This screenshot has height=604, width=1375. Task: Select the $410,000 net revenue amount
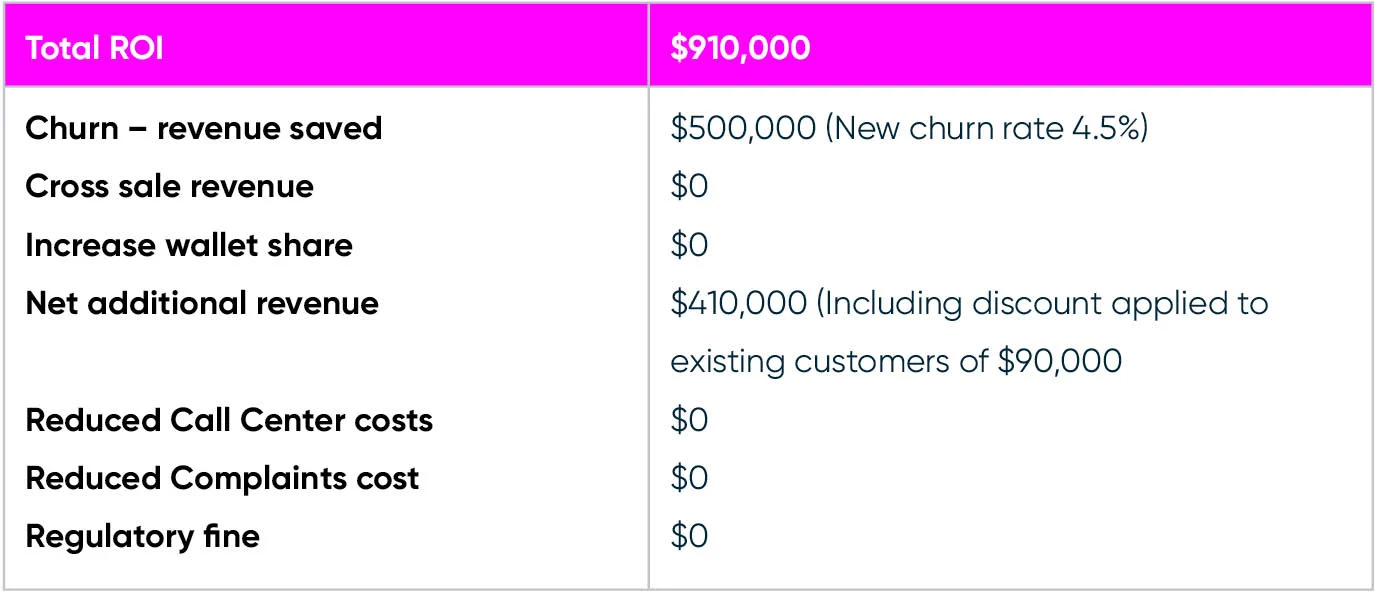click(x=738, y=303)
